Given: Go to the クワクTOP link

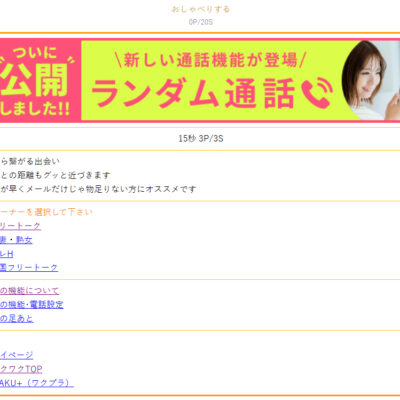Looking at the screenshot, I should coord(21,369).
